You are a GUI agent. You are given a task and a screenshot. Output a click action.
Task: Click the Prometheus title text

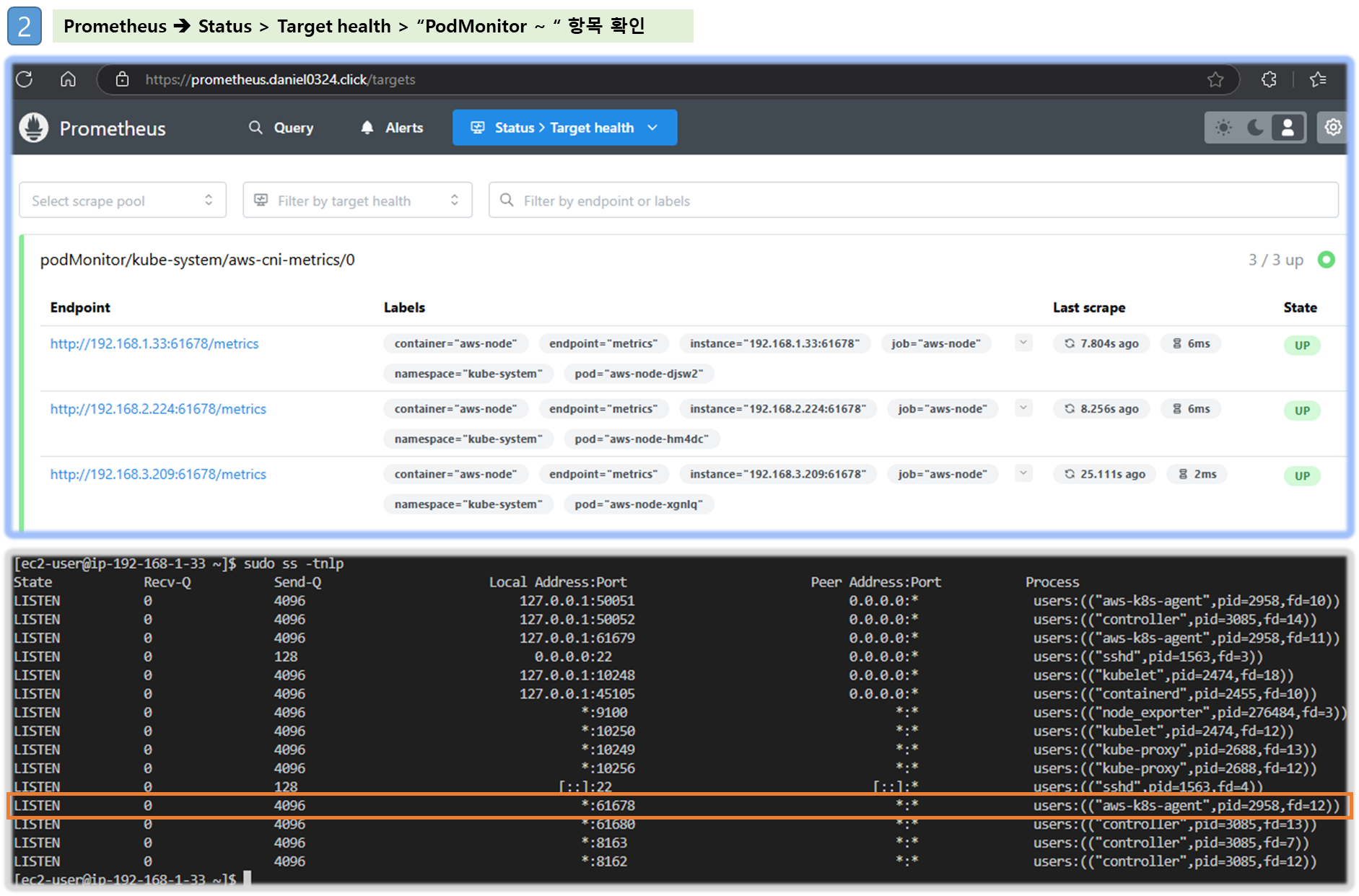[113, 128]
